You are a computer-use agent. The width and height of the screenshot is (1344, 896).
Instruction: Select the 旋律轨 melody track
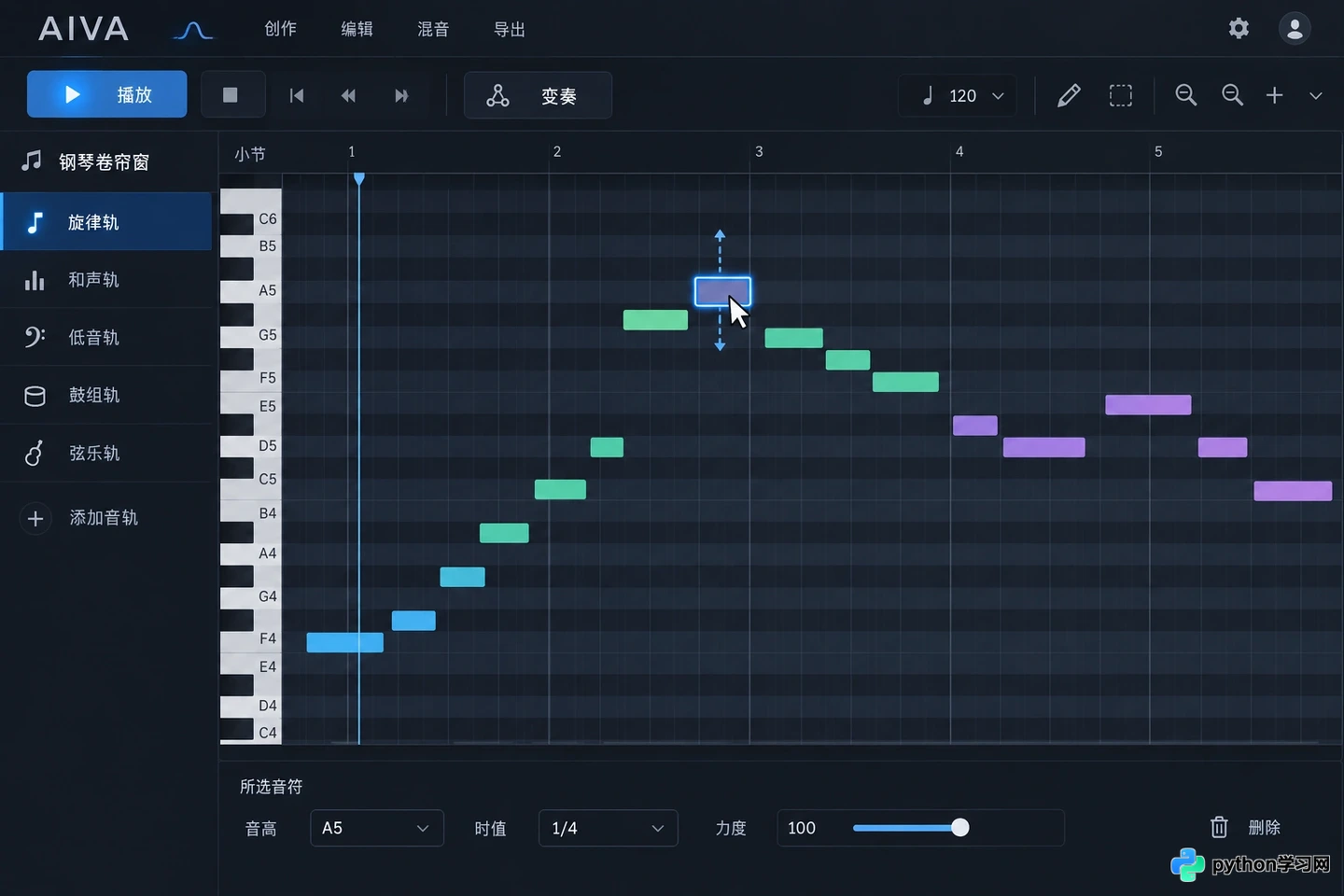point(107,222)
